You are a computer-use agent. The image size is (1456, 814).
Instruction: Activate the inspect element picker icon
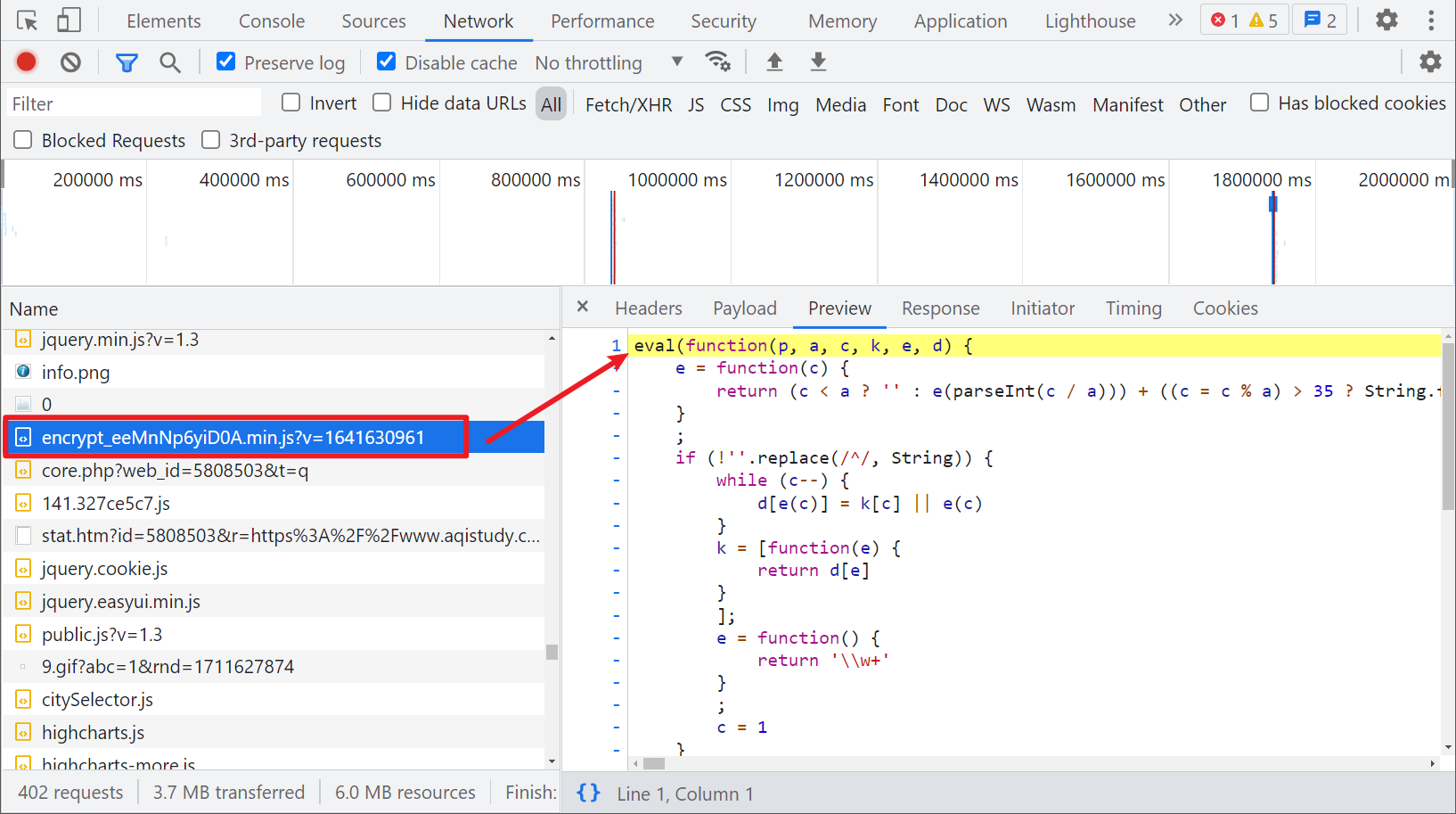tap(28, 21)
